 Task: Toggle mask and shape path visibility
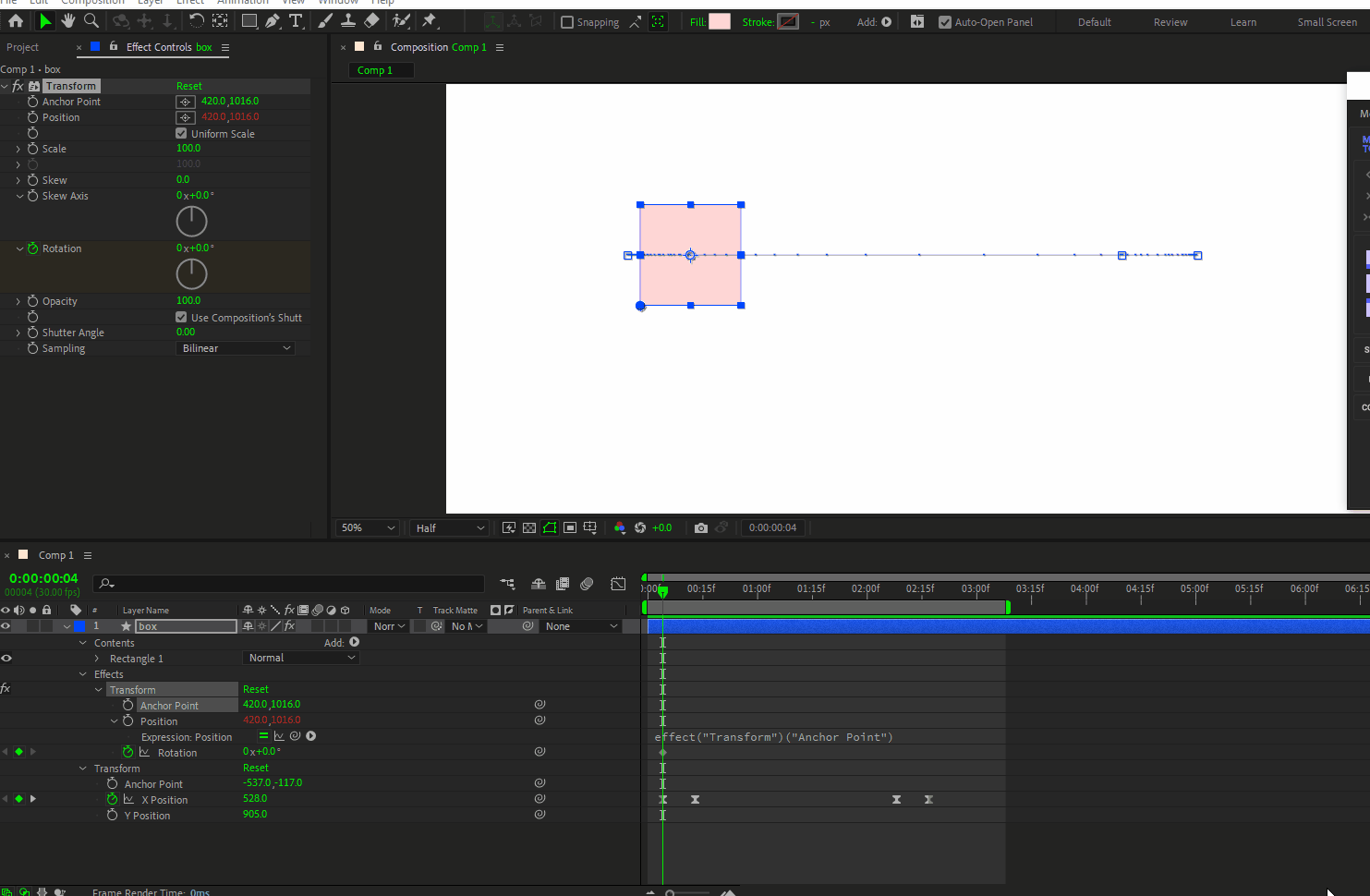coord(550,527)
